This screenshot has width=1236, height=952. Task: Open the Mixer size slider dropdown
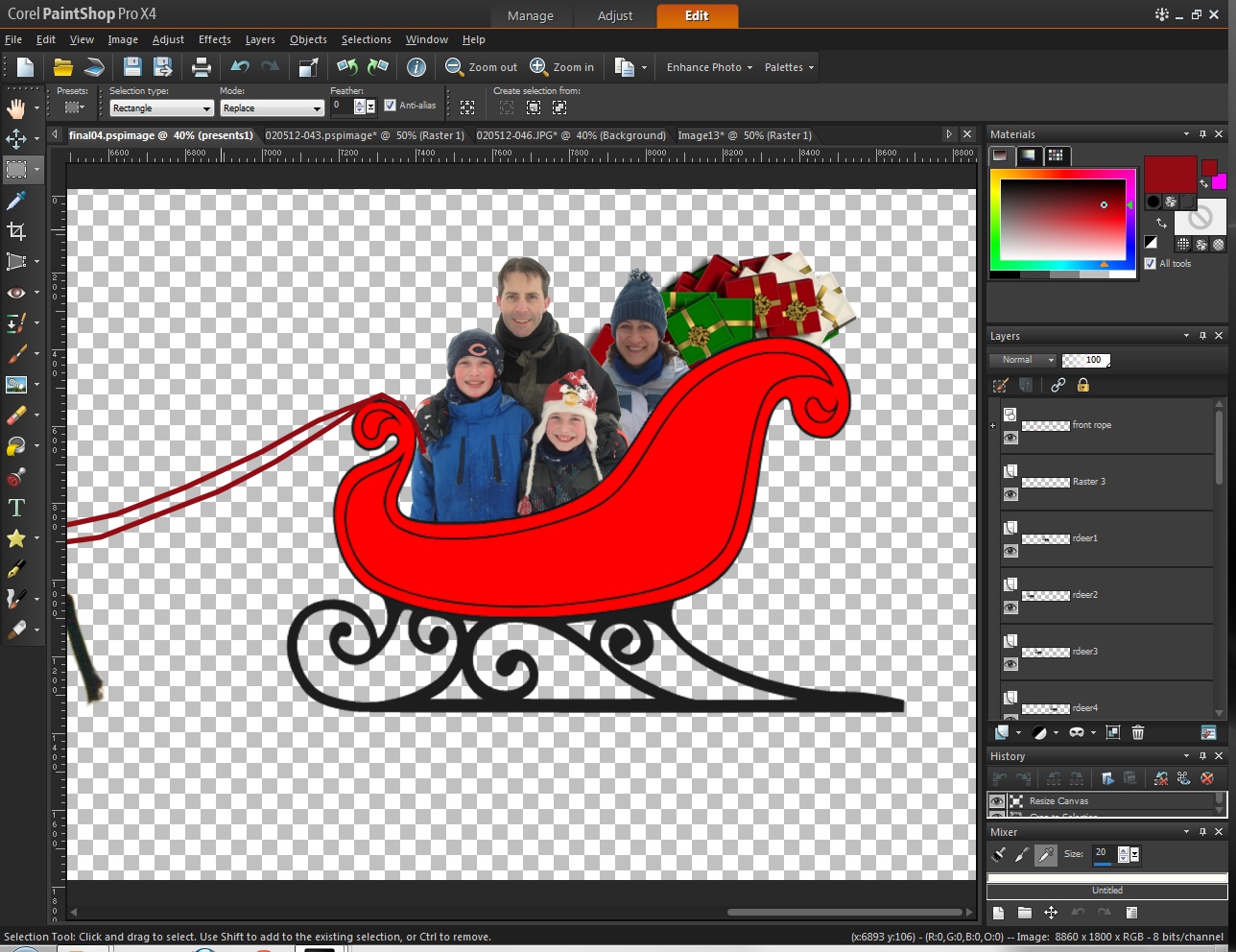pyautogui.click(x=1135, y=854)
